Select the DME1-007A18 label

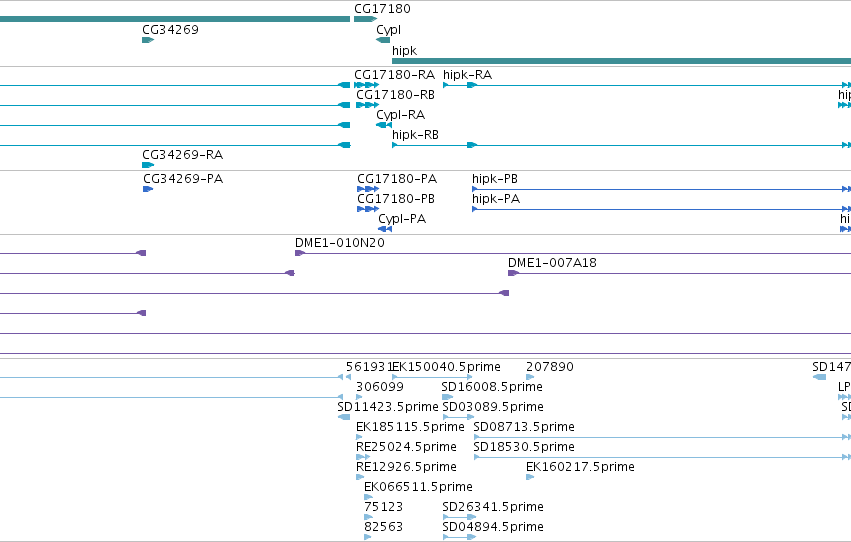(x=552, y=263)
